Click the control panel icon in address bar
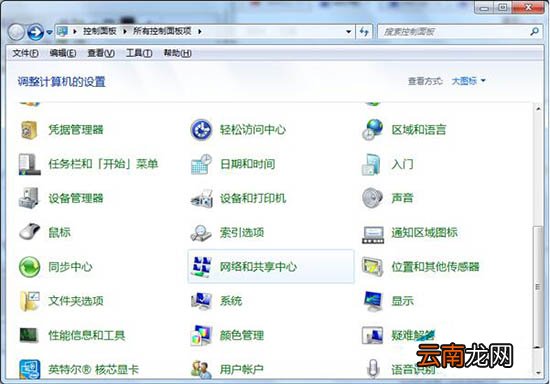 tap(62, 31)
